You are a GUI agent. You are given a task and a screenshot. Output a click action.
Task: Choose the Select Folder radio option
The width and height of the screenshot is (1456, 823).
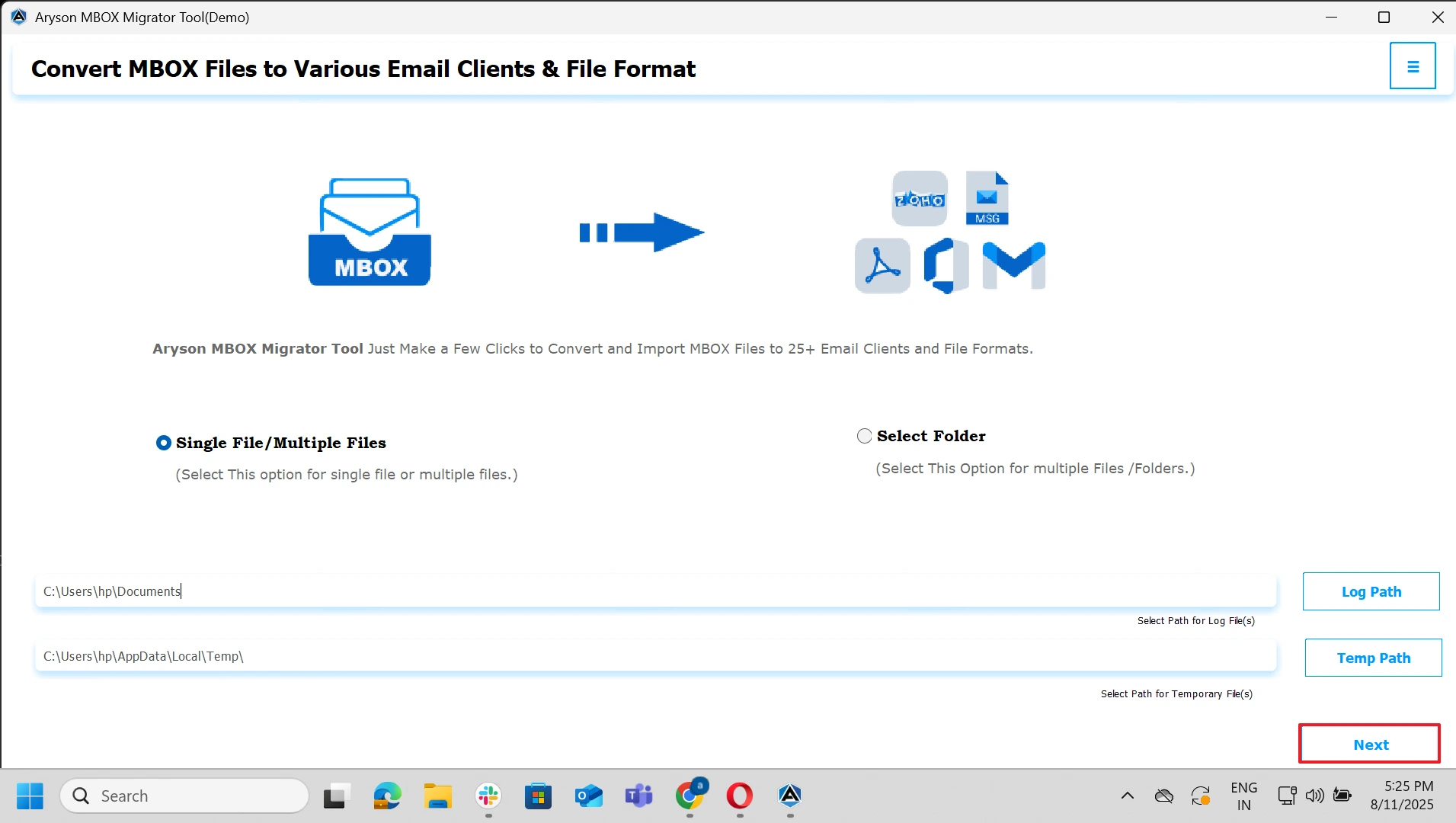pyautogui.click(x=865, y=436)
